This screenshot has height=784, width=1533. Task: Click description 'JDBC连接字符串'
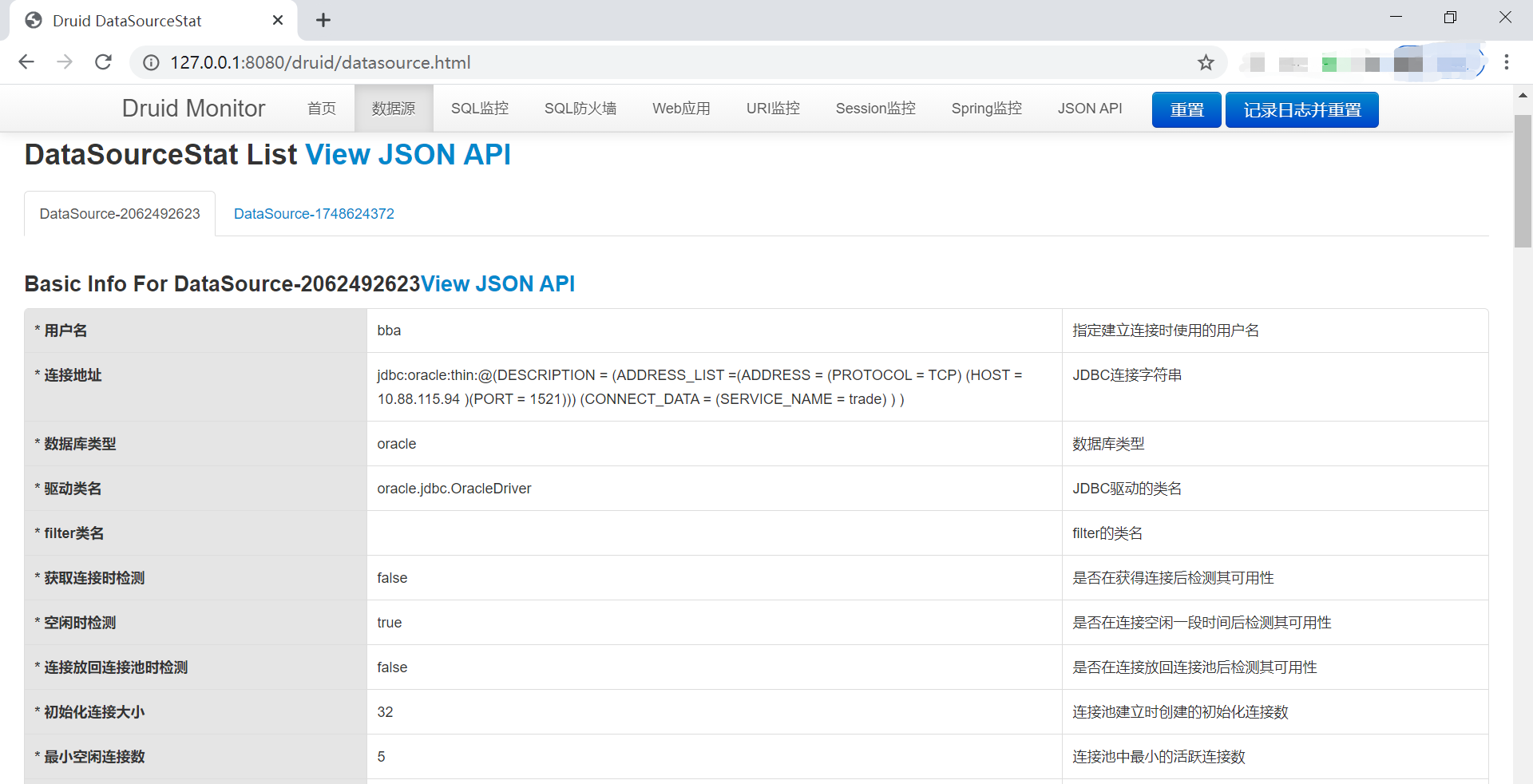coord(1127,375)
